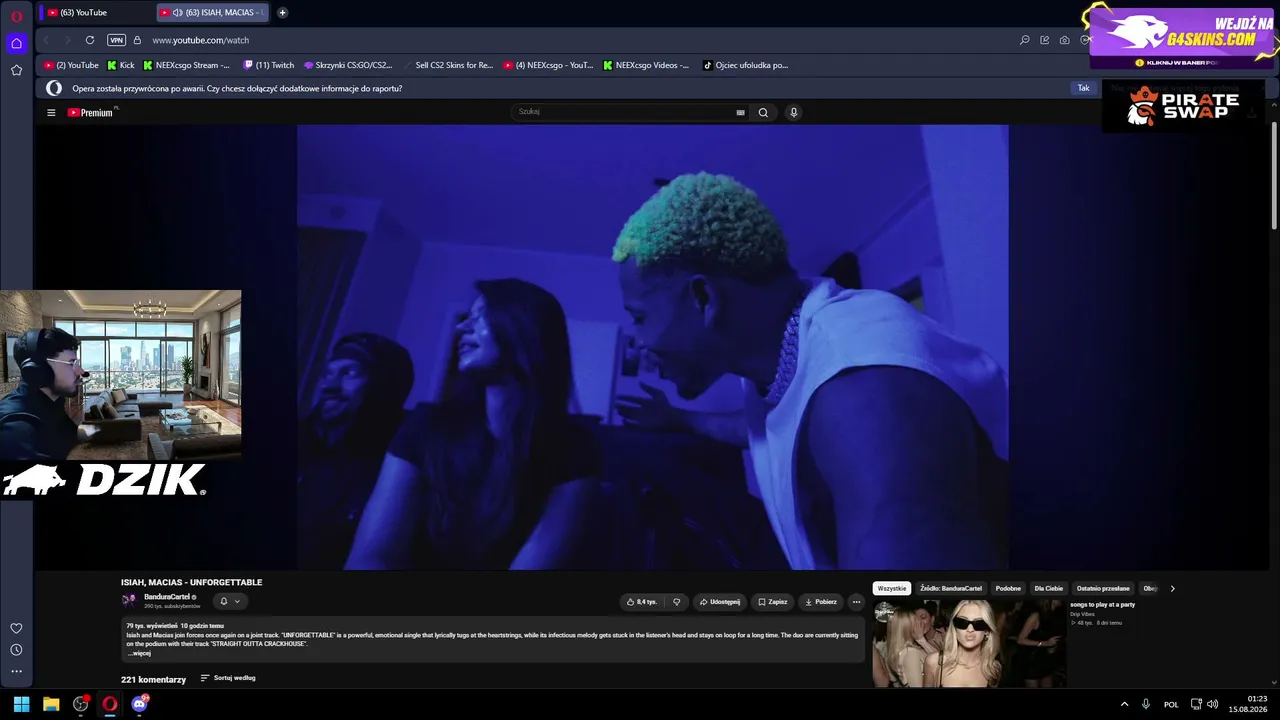Open the subscription notification bell dropdown
Image resolution: width=1280 pixels, height=720 pixels.
(x=230, y=601)
